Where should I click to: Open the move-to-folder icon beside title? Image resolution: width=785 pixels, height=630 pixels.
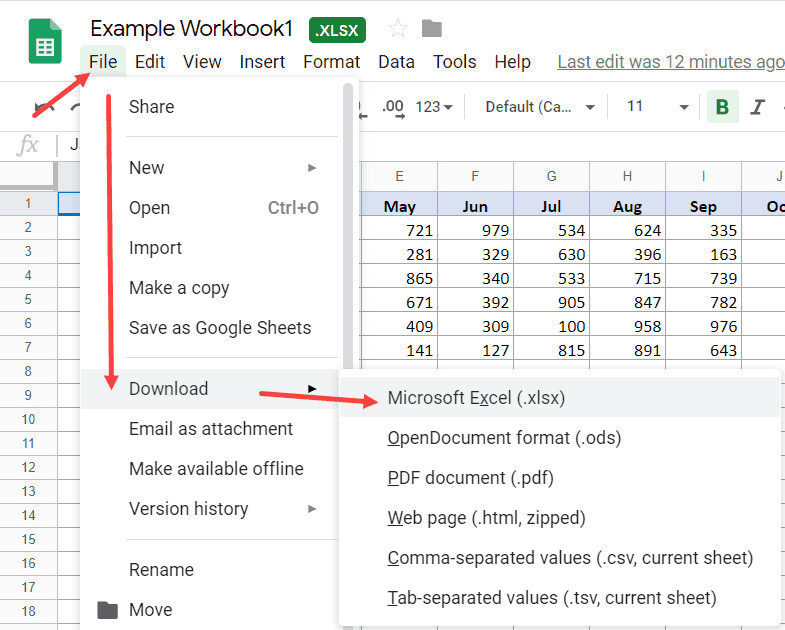tap(432, 28)
